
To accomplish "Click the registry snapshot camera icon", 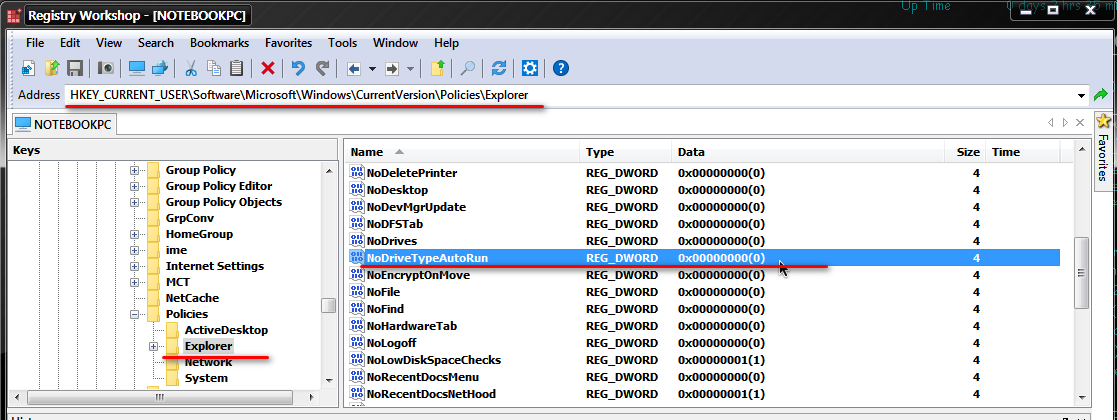I will [x=106, y=68].
